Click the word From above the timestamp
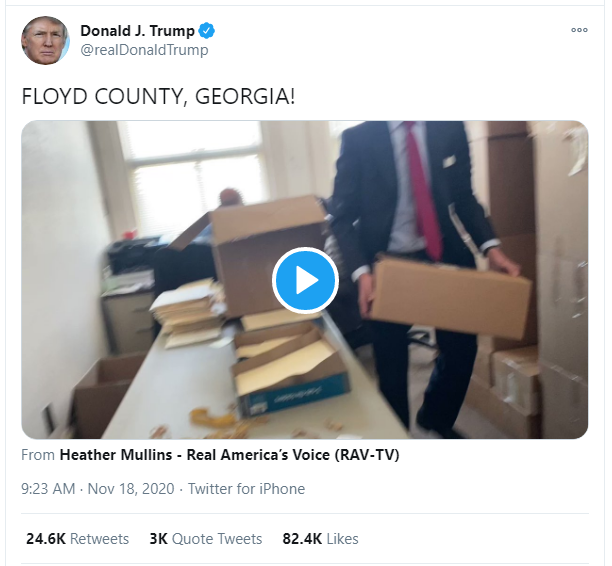This screenshot has height=566, width=612. click(38, 455)
